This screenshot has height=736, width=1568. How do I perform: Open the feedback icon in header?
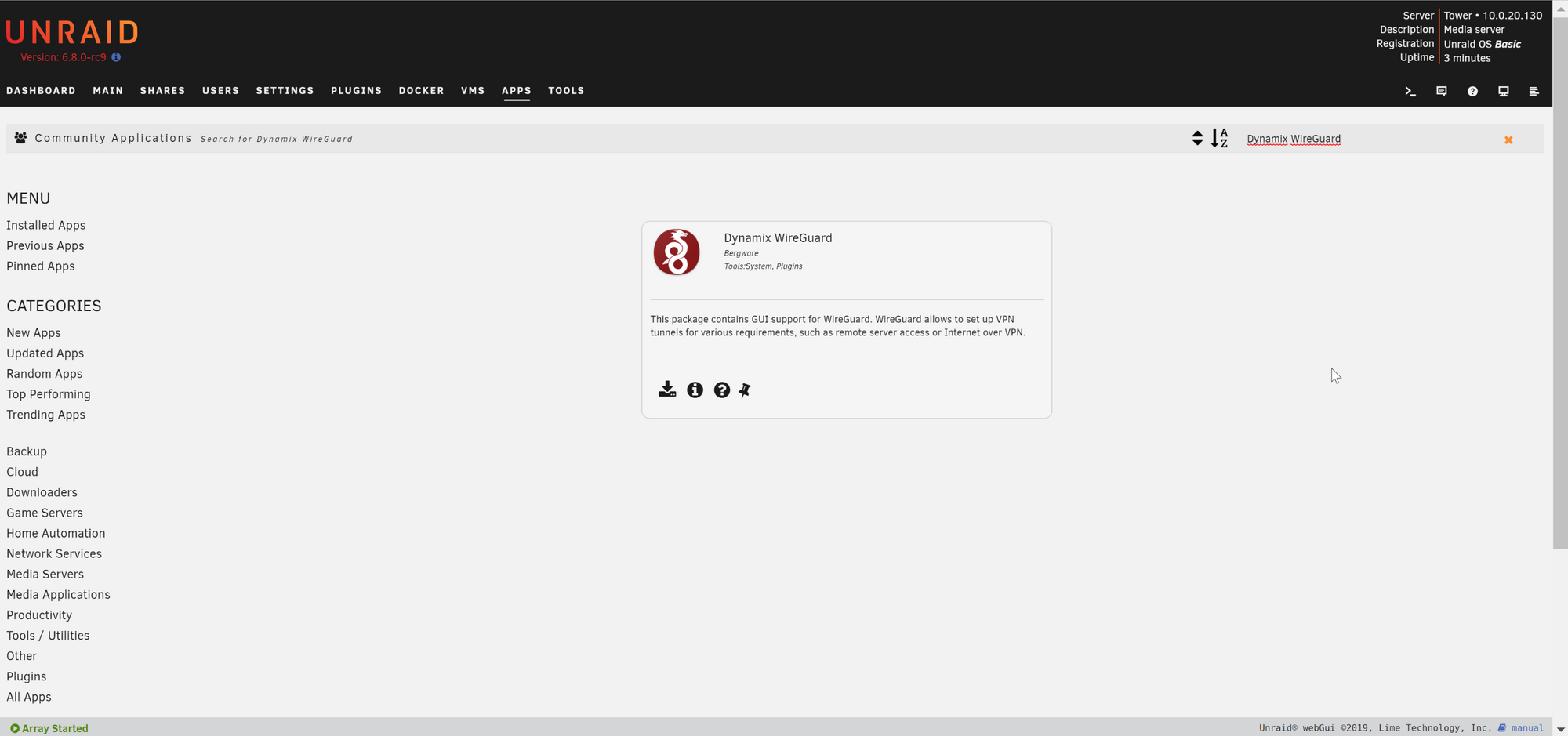pyautogui.click(x=1441, y=91)
